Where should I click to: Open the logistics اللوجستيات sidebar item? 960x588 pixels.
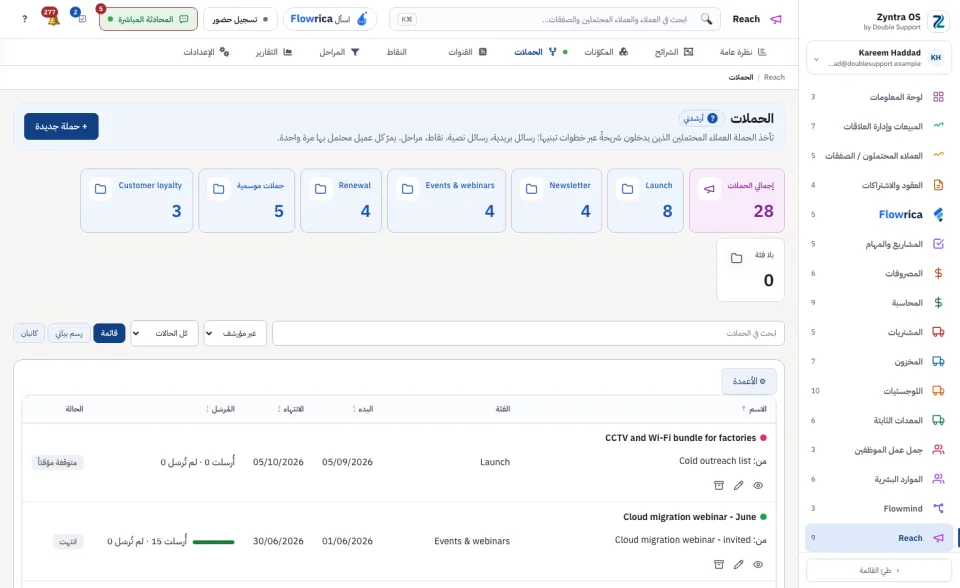(878, 391)
